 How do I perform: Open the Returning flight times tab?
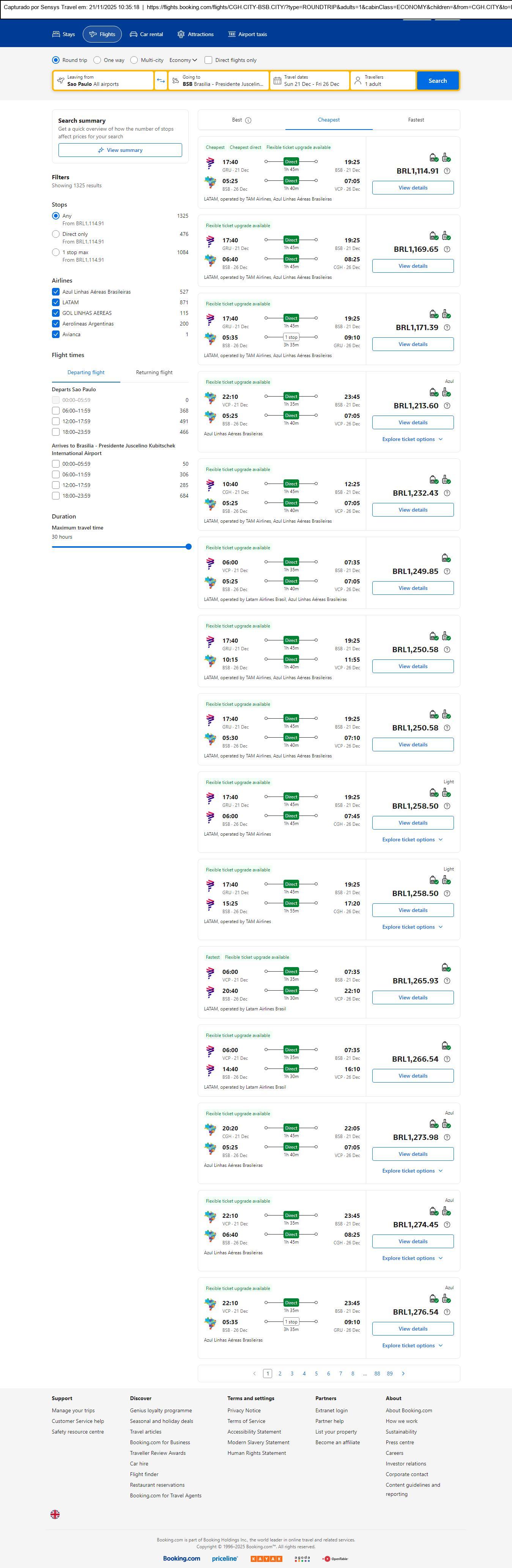[154, 373]
